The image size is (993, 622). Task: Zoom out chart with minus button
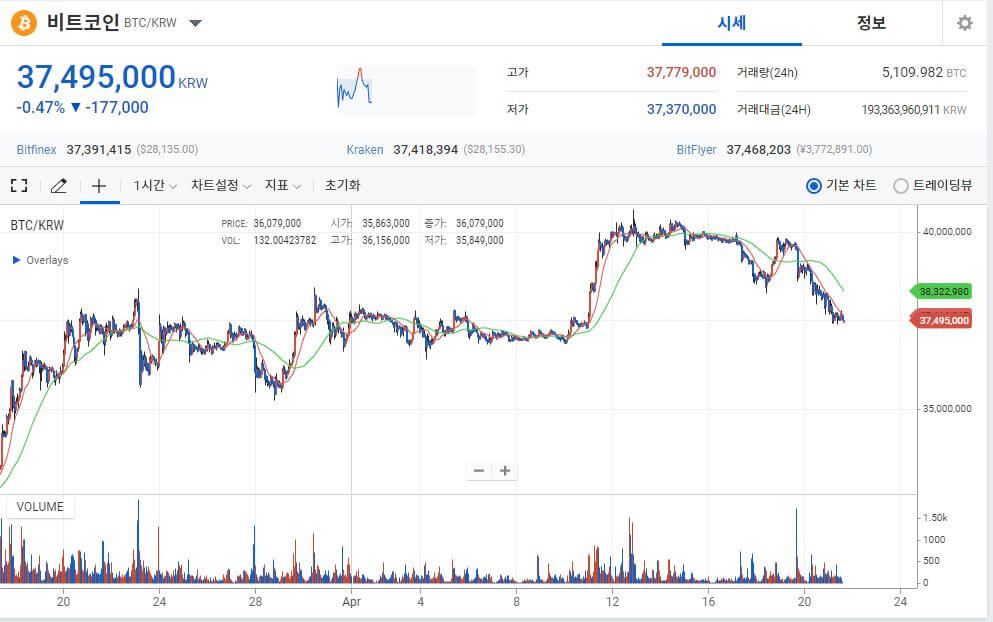point(479,471)
